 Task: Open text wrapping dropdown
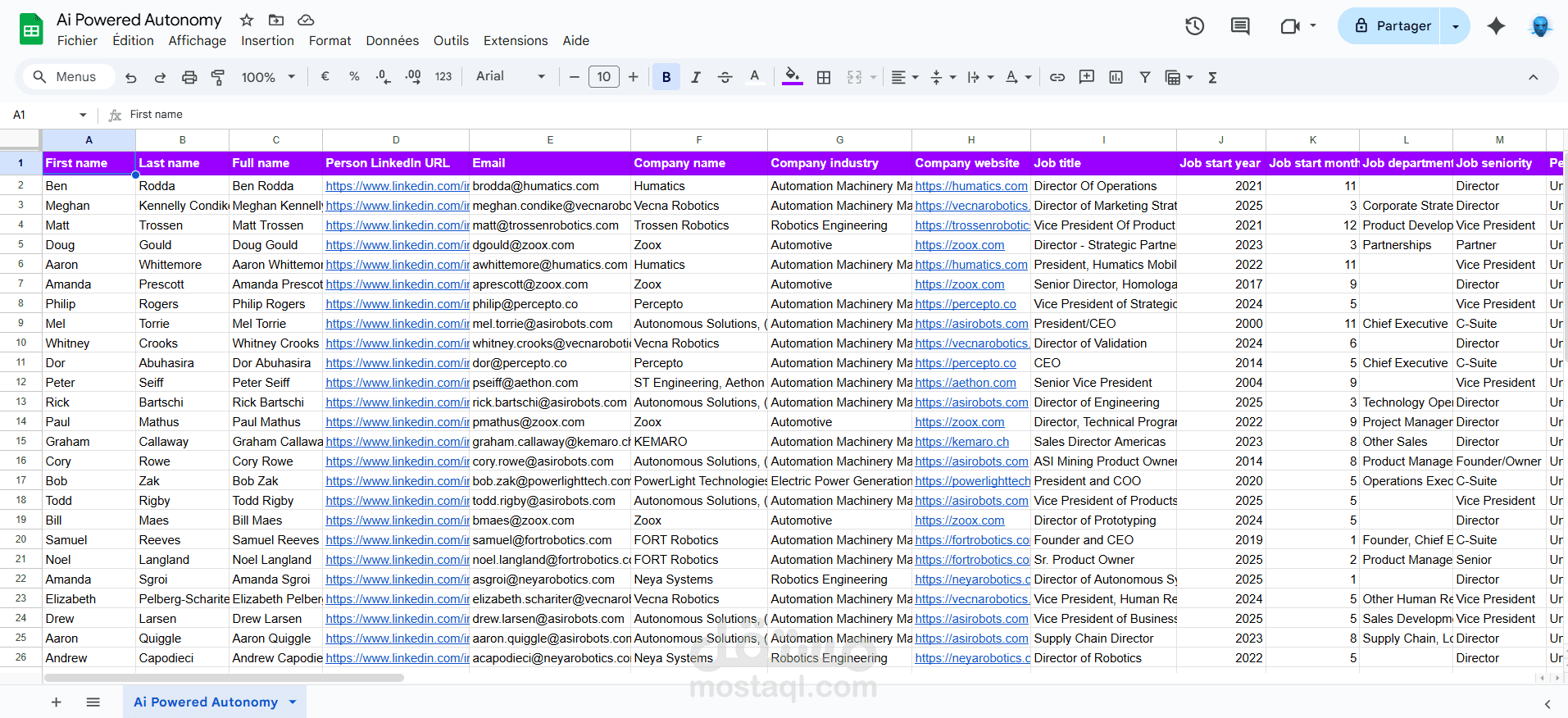tap(980, 77)
